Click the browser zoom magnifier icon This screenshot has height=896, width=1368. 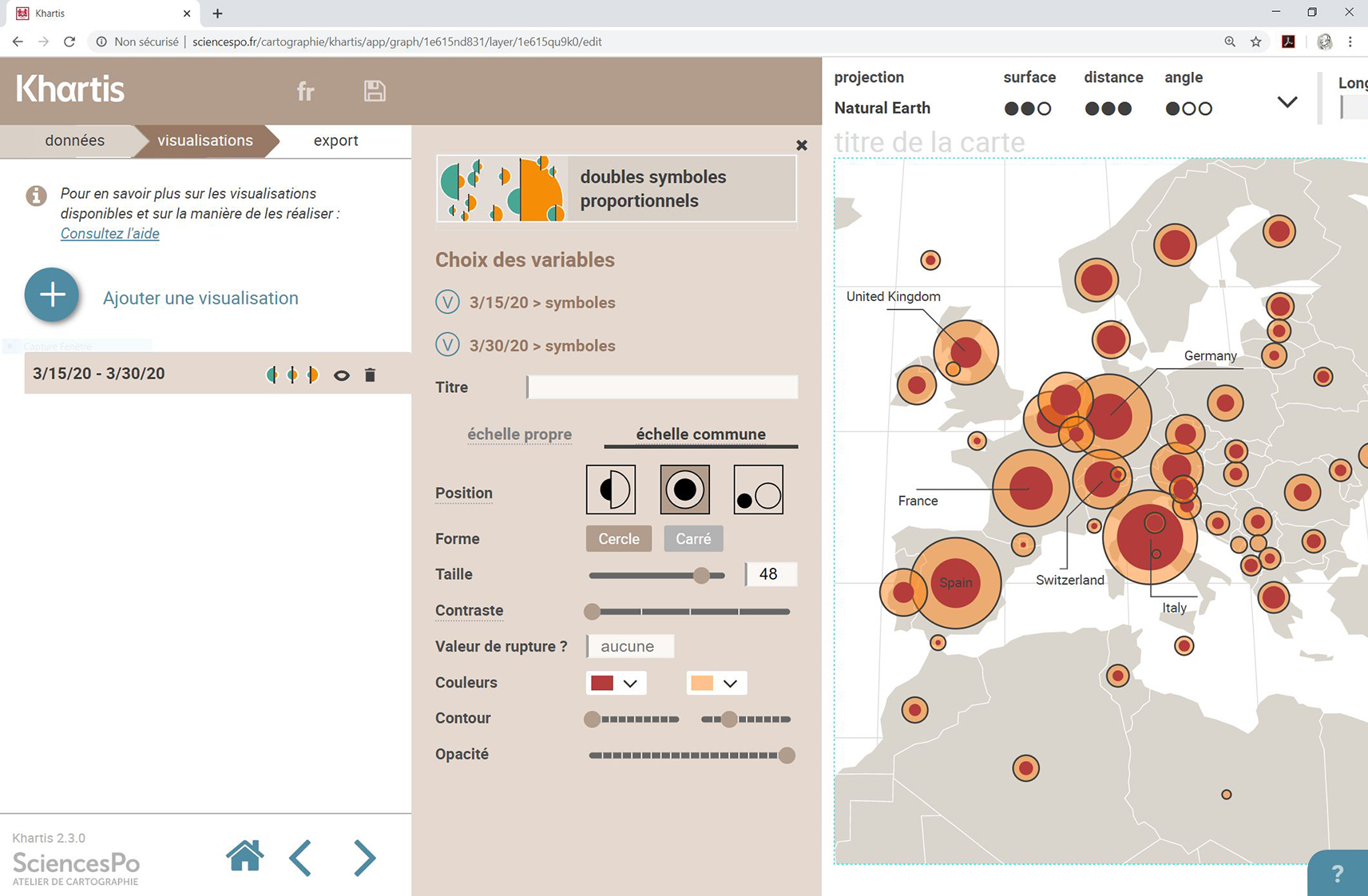[x=1230, y=42]
